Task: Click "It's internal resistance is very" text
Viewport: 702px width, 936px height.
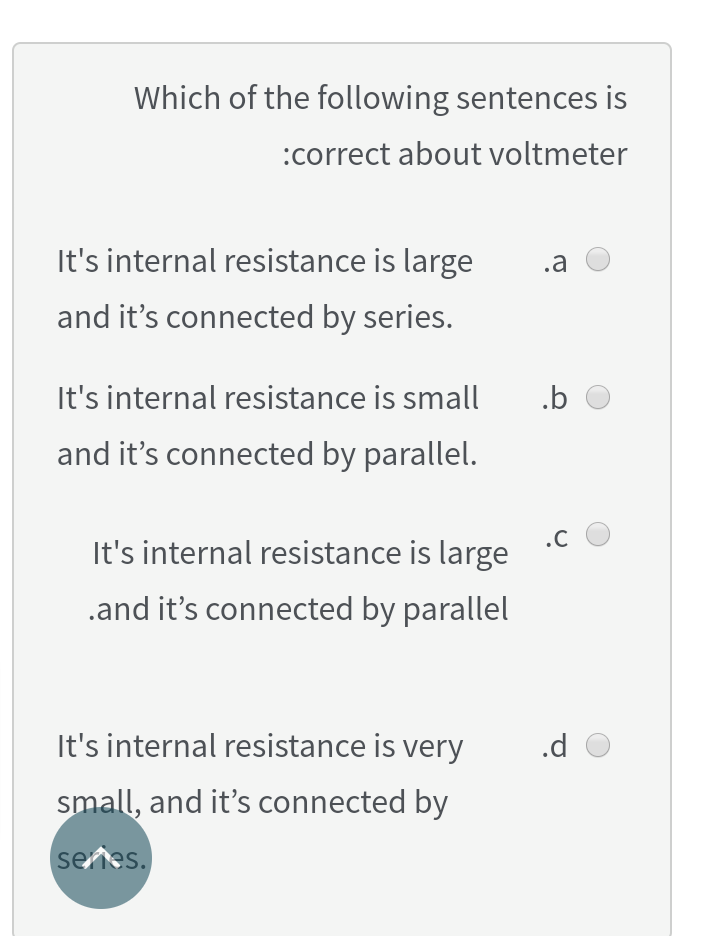Action: coord(260,746)
